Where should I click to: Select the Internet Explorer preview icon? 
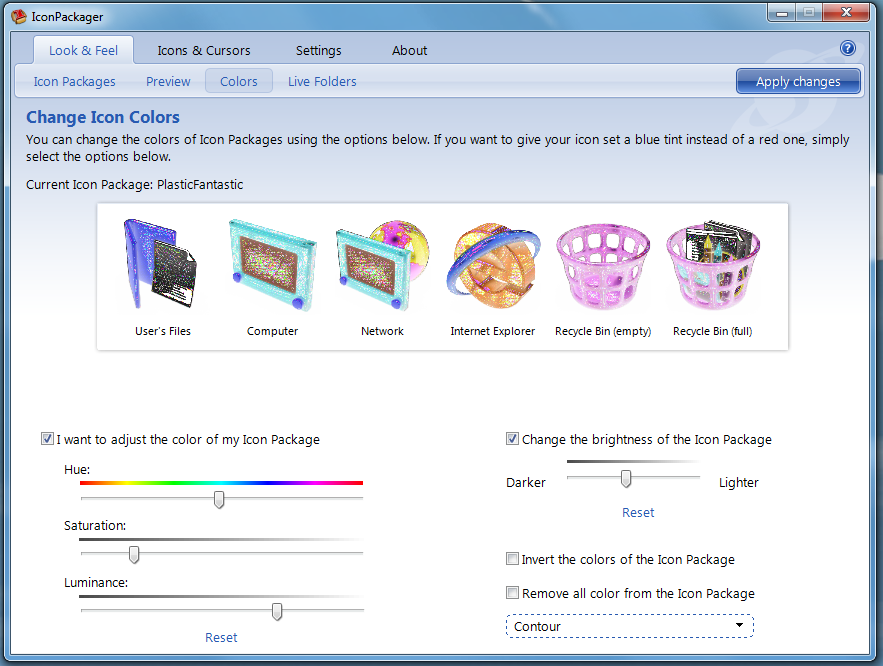pos(492,262)
